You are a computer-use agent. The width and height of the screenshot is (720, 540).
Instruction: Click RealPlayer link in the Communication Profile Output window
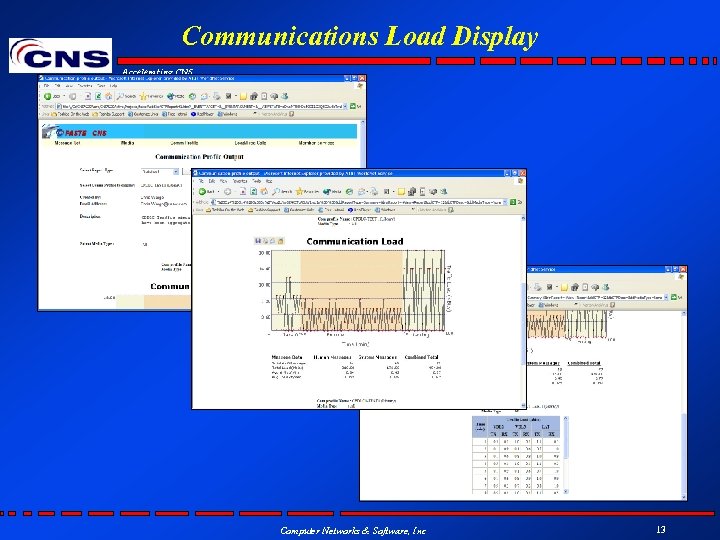pyautogui.click(x=202, y=114)
